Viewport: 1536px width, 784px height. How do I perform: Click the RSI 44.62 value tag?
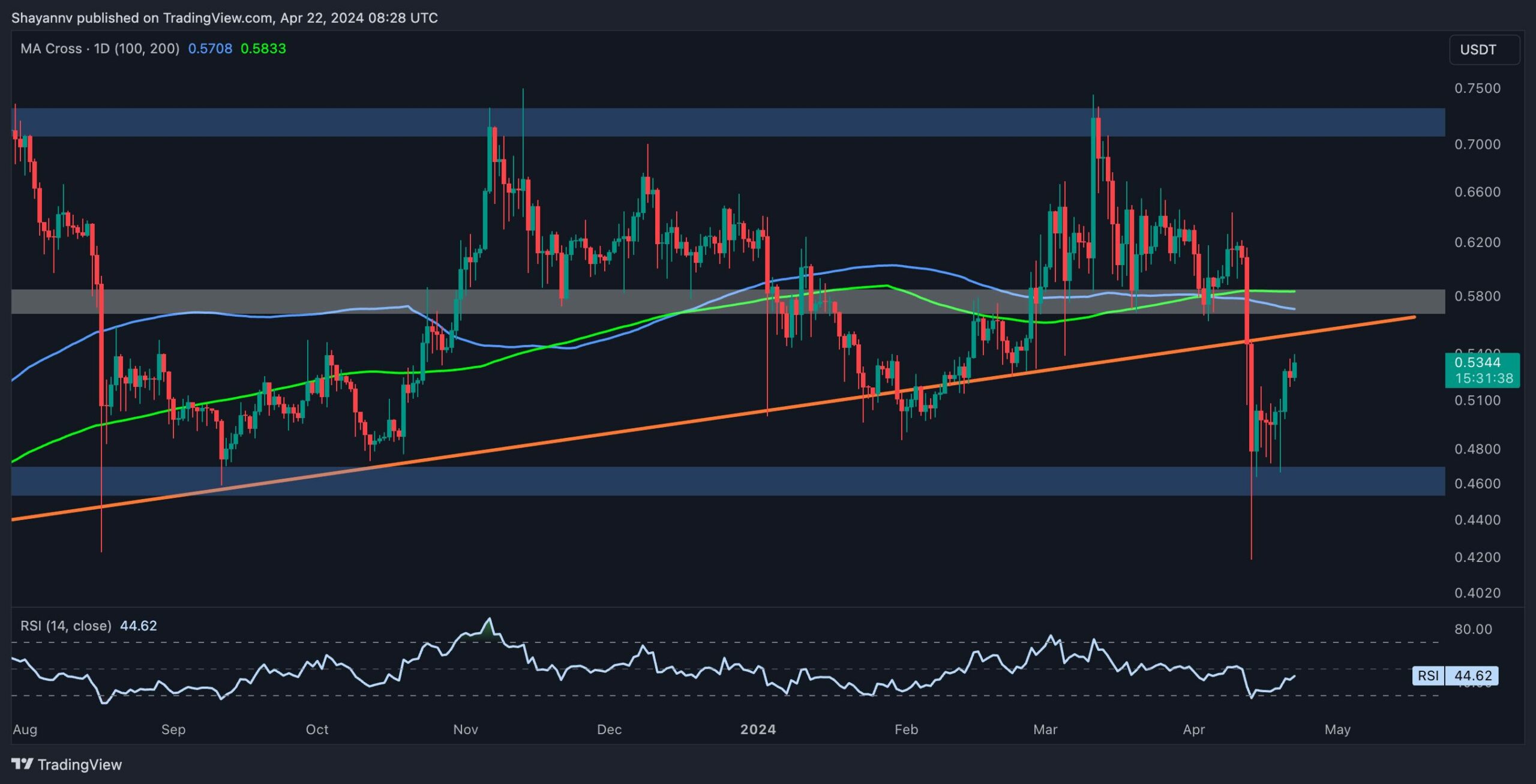point(1472,675)
